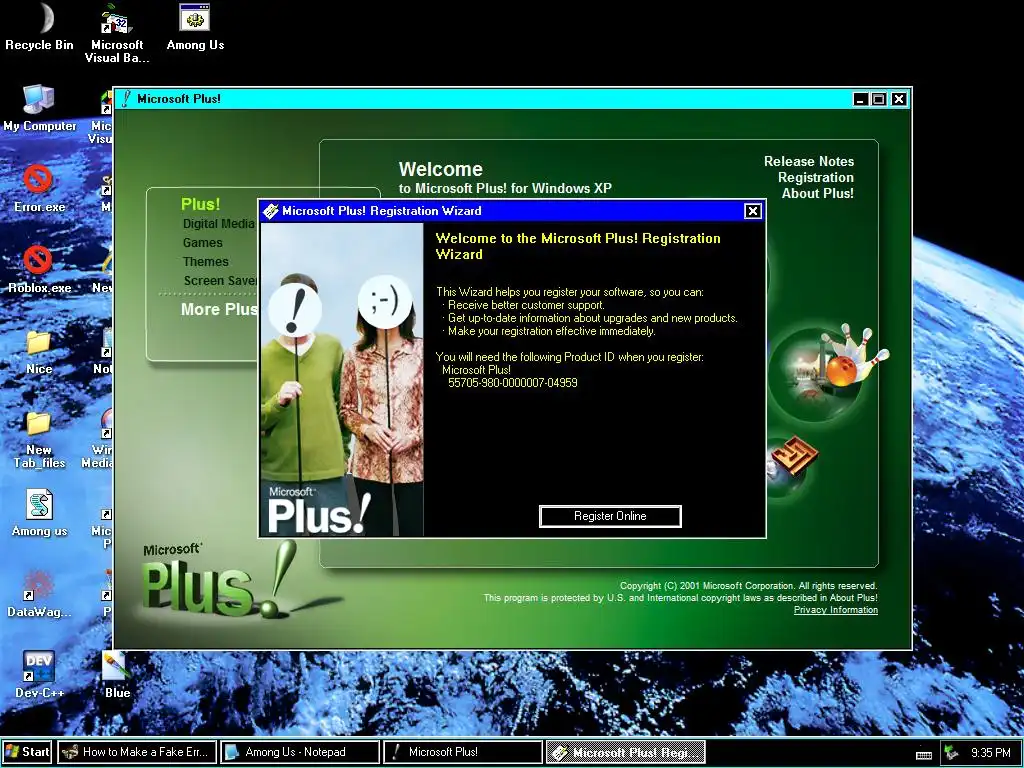
Task: Click the Register Online button
Action: click(x=610, y=516)
